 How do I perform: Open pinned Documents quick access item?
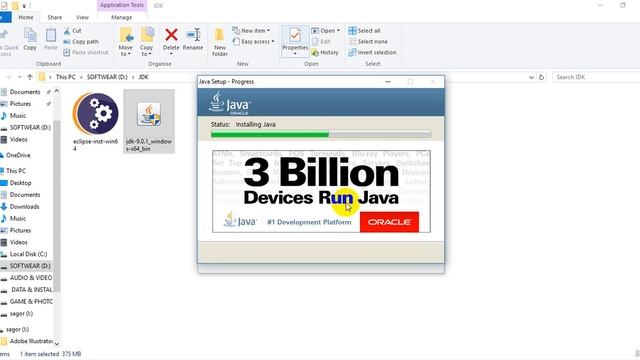pyautogui.click(x=24, y=92)
